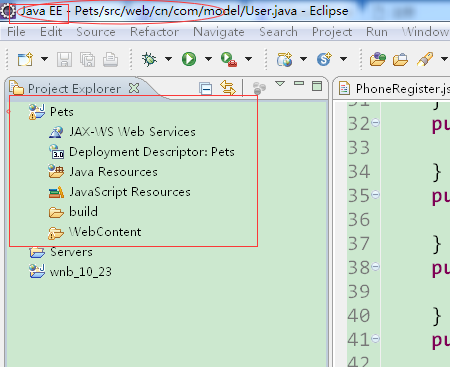Open dropdown beside New Servlet icon
This screenshot has height=367, width=450.
coord(343,59)
